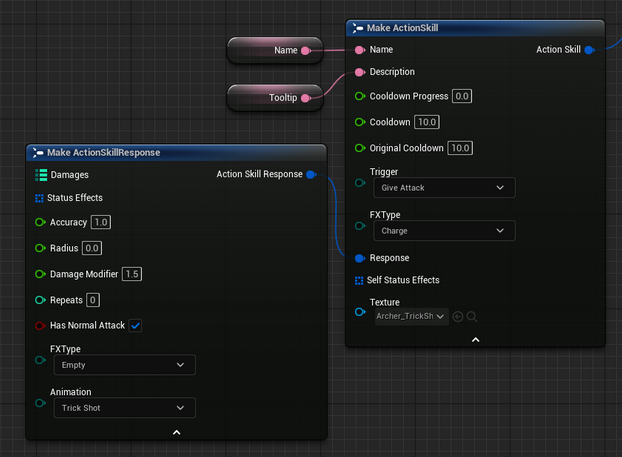622x457 pixels.
Task: Click the Status Effects array pin icon
Action: pyautogui.click(x=39, y=198)
